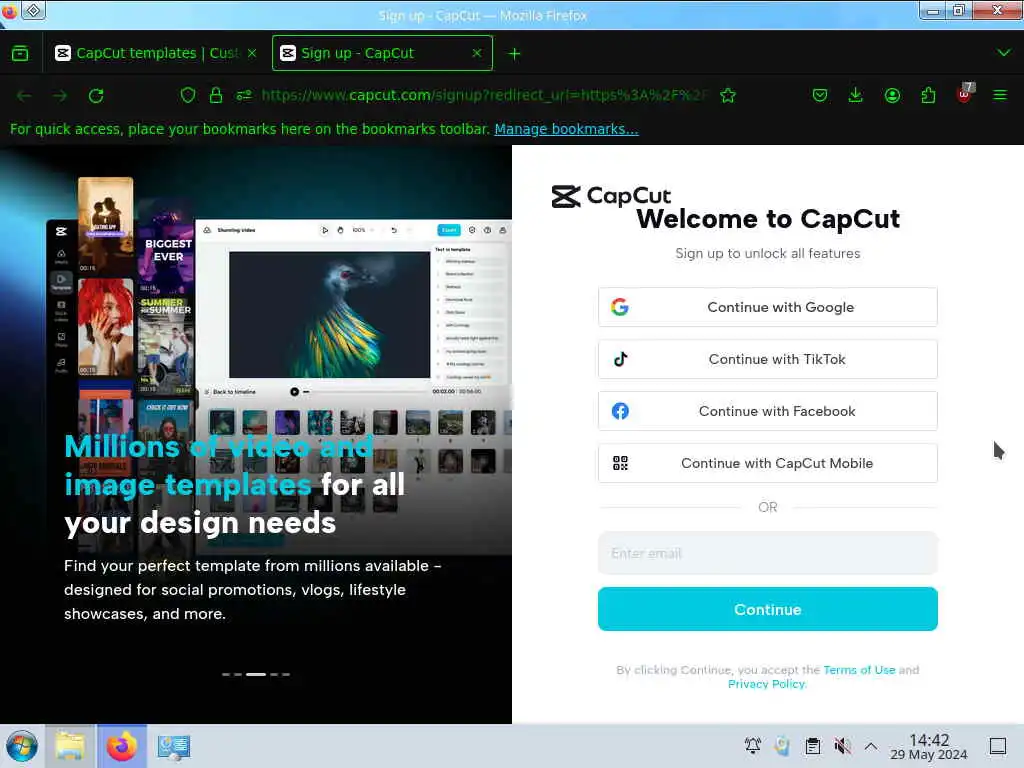Viewport: 1024px width, 768px height.
Task: Click Firefox icon in taskbar
Action: click(122, 746)
